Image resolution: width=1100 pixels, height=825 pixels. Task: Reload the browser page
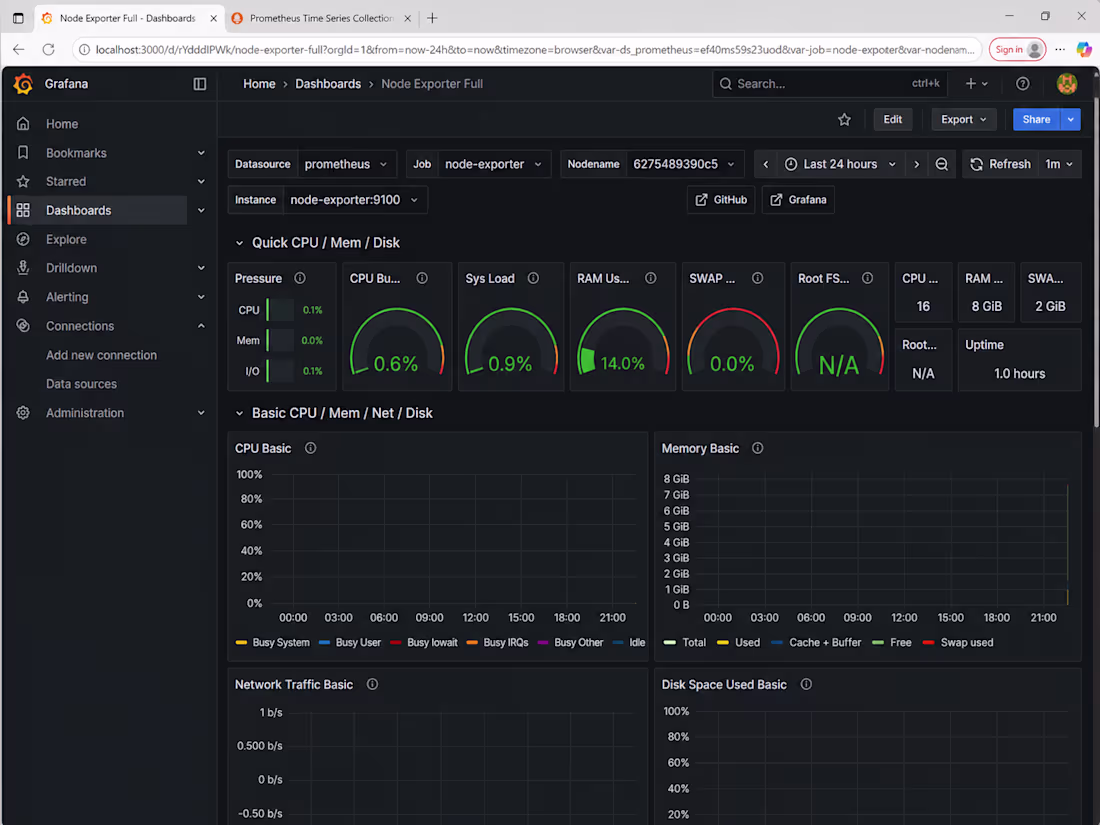point(48,49)
